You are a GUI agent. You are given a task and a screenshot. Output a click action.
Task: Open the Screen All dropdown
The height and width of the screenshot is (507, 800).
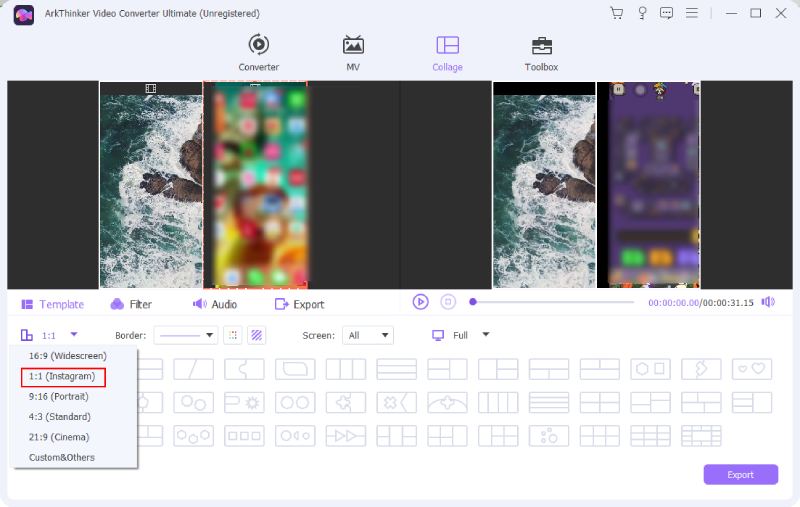point(368,335)
